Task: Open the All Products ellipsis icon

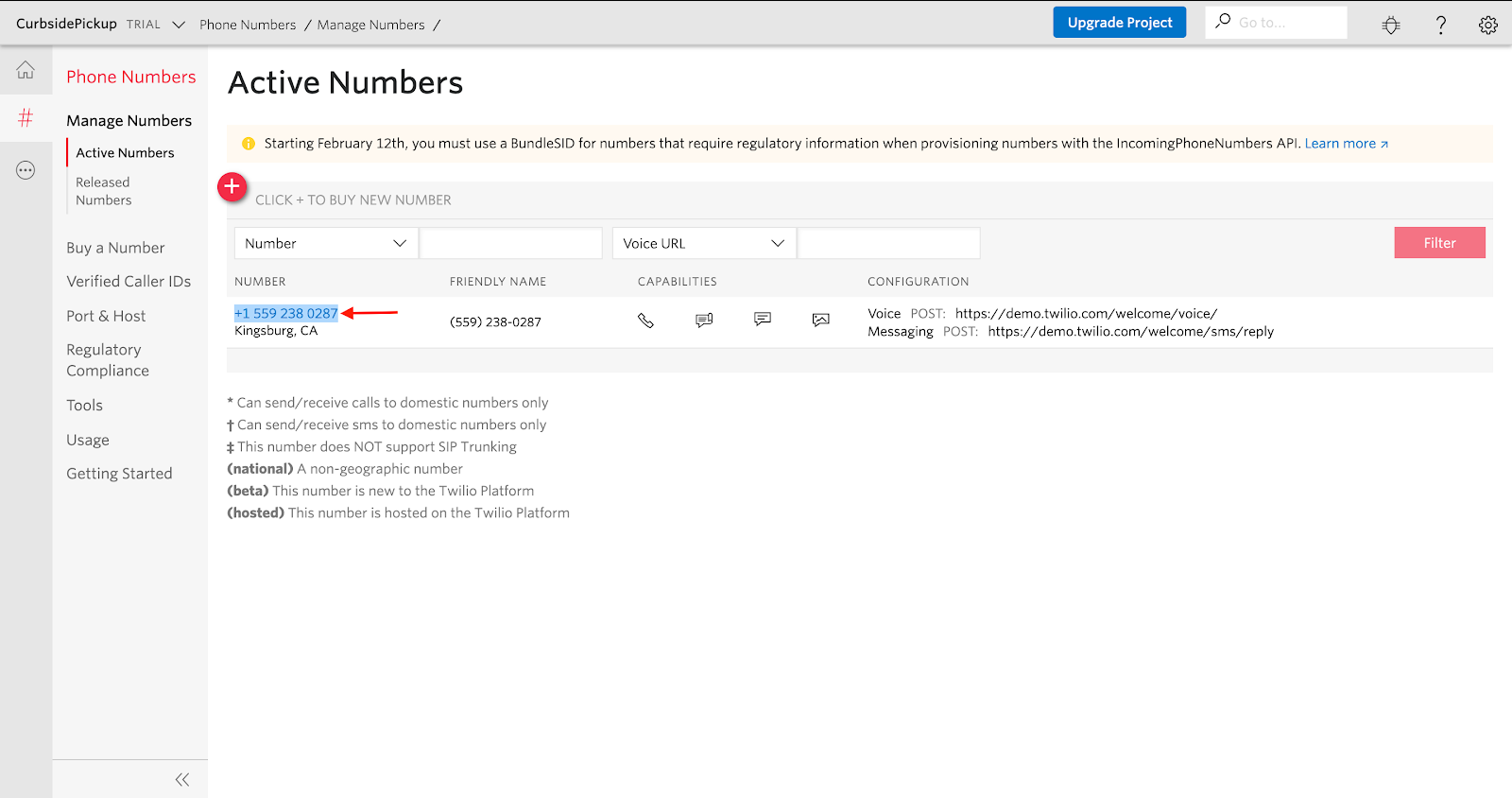Action: 26,170
